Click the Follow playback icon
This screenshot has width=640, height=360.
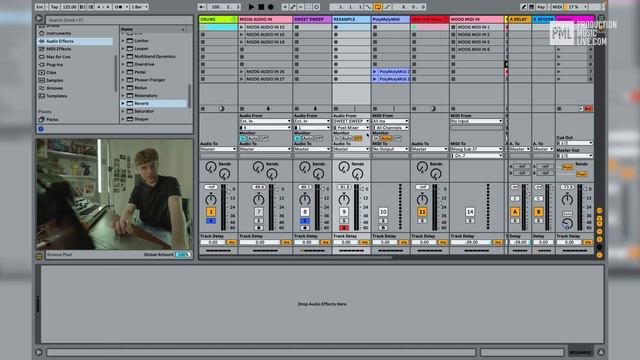[x=203, y=7]
